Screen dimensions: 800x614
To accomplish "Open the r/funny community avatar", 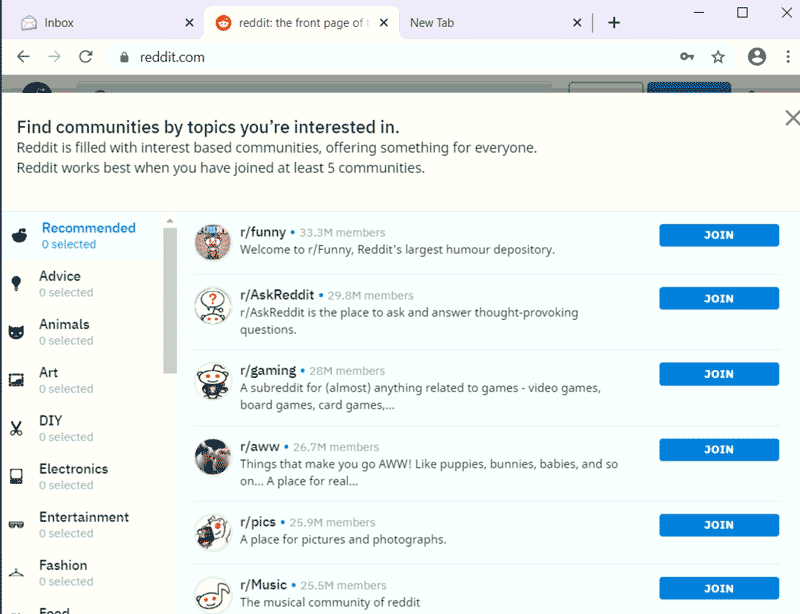I will (x=213, y=241).
